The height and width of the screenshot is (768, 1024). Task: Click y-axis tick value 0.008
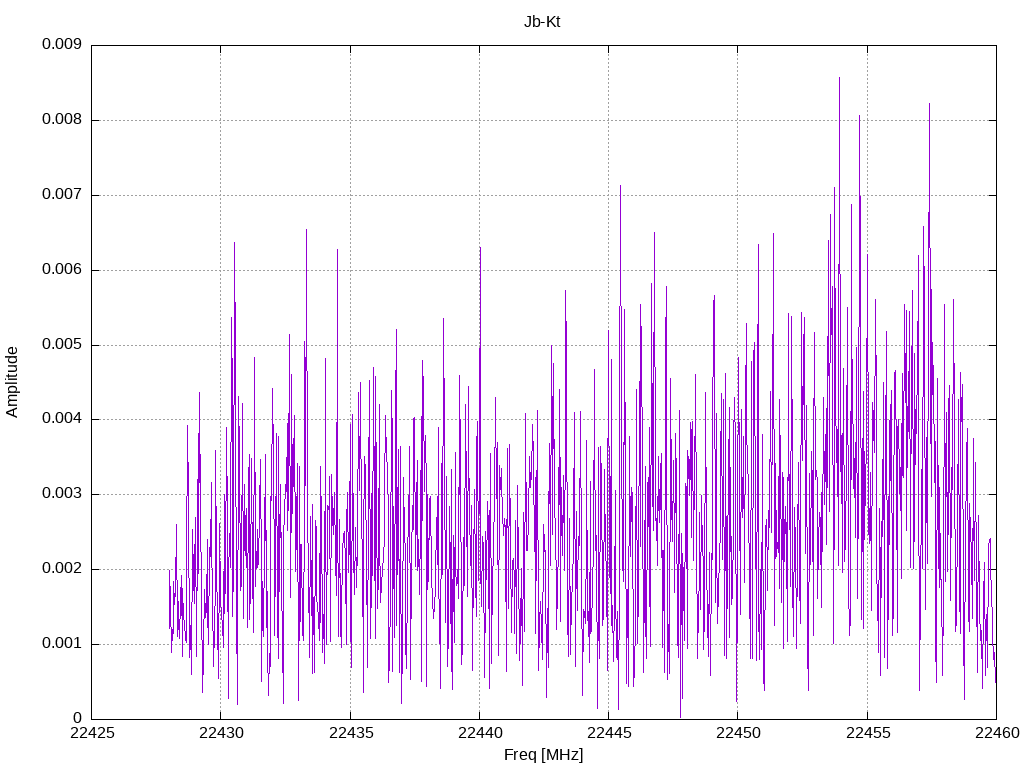coord(62,120)
